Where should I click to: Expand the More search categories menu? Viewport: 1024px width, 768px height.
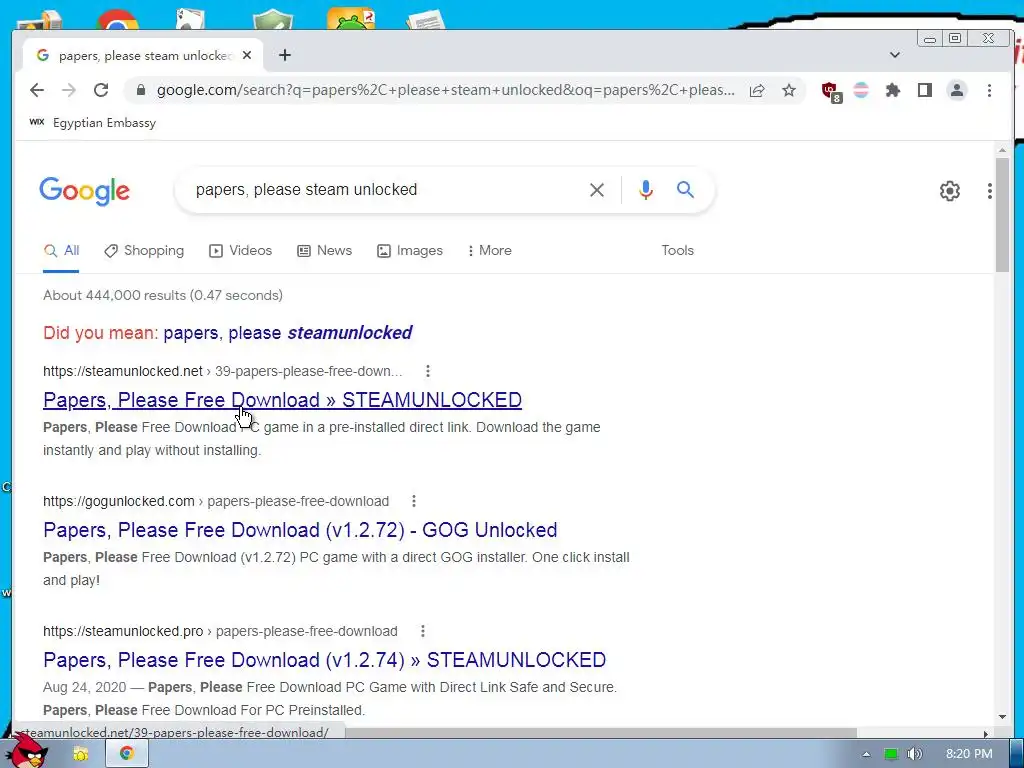(x=490, y=251)
